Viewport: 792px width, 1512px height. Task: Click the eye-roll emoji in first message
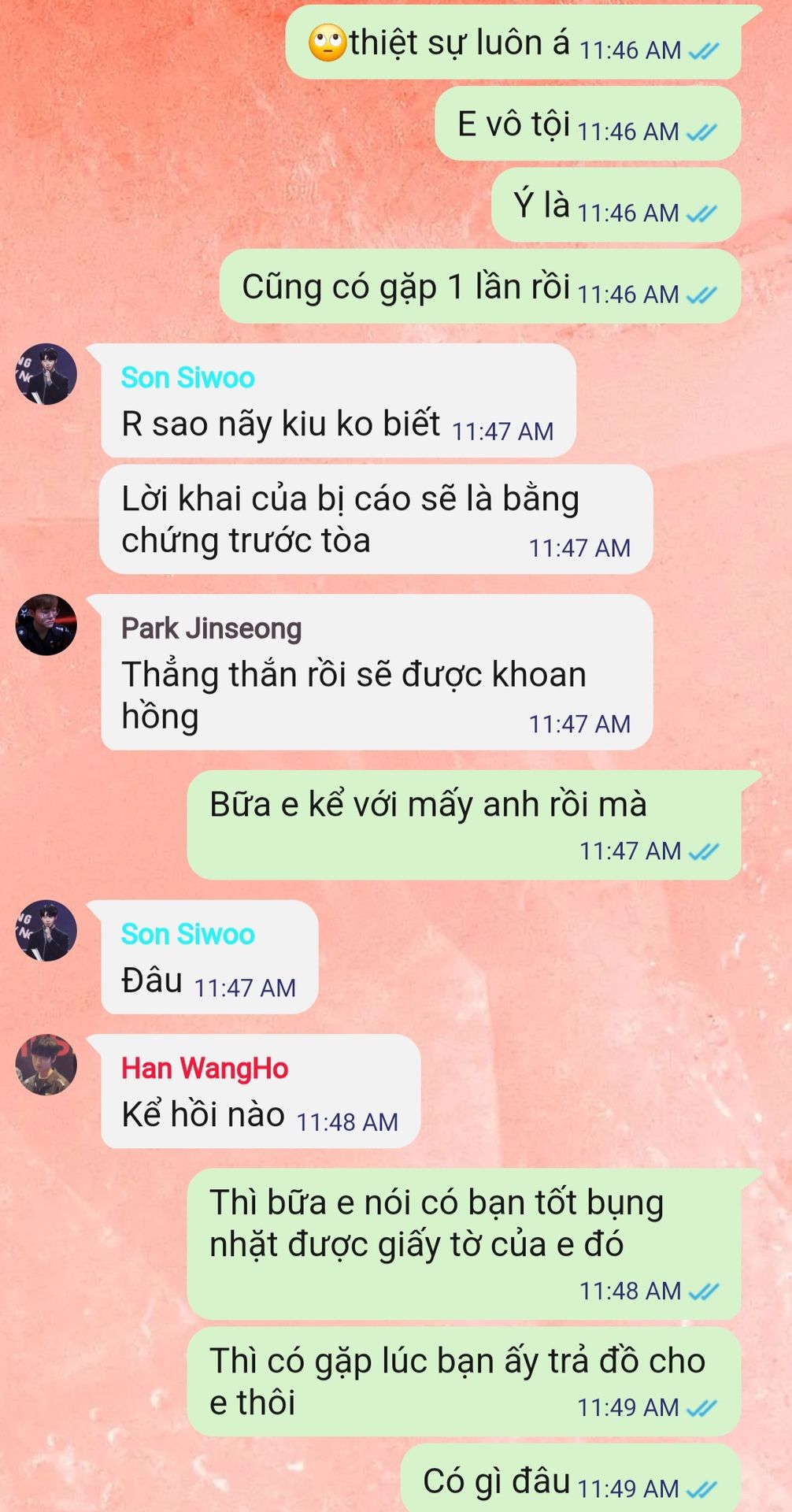point(328,43)
